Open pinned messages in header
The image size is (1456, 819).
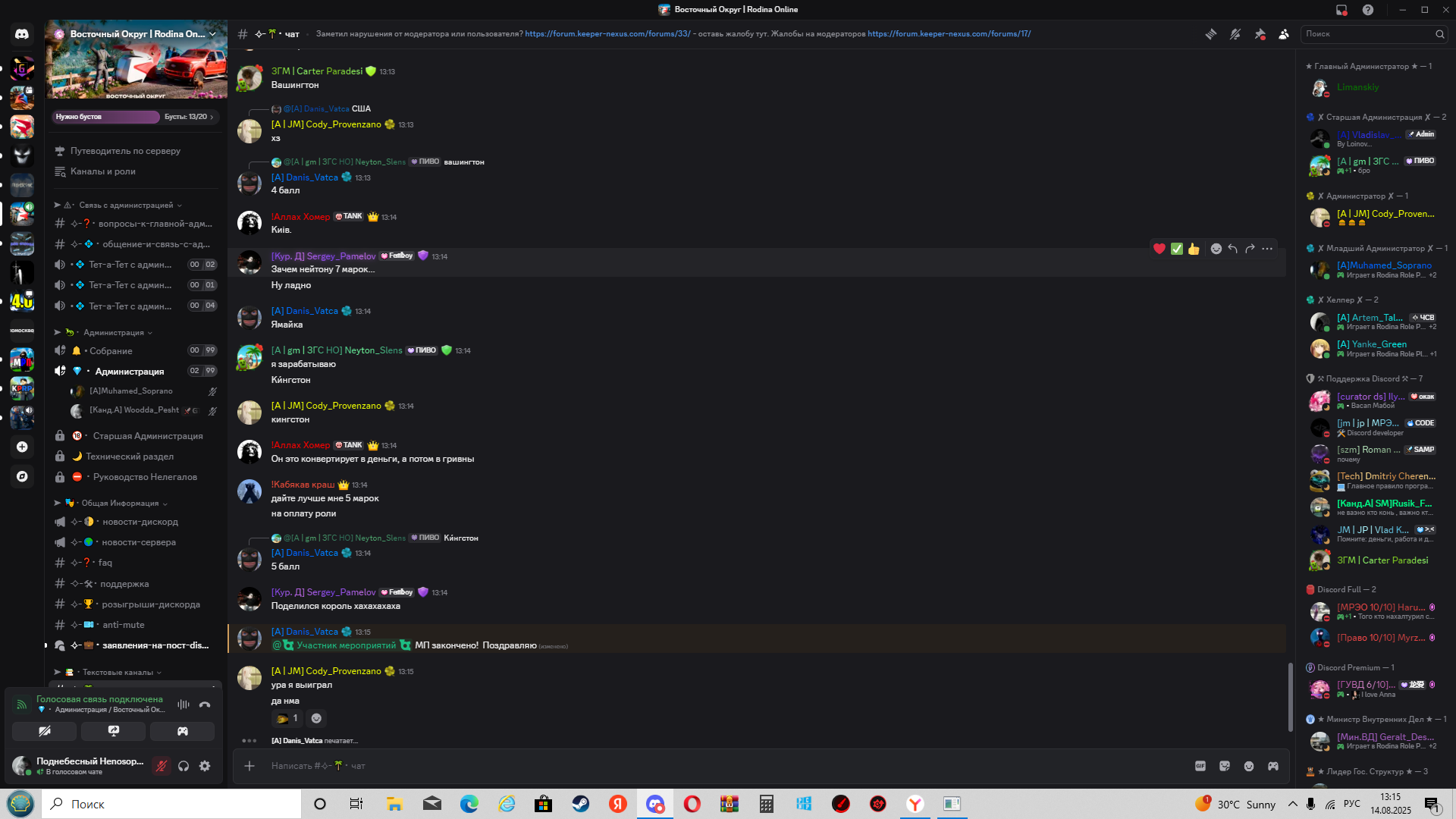1260,34
